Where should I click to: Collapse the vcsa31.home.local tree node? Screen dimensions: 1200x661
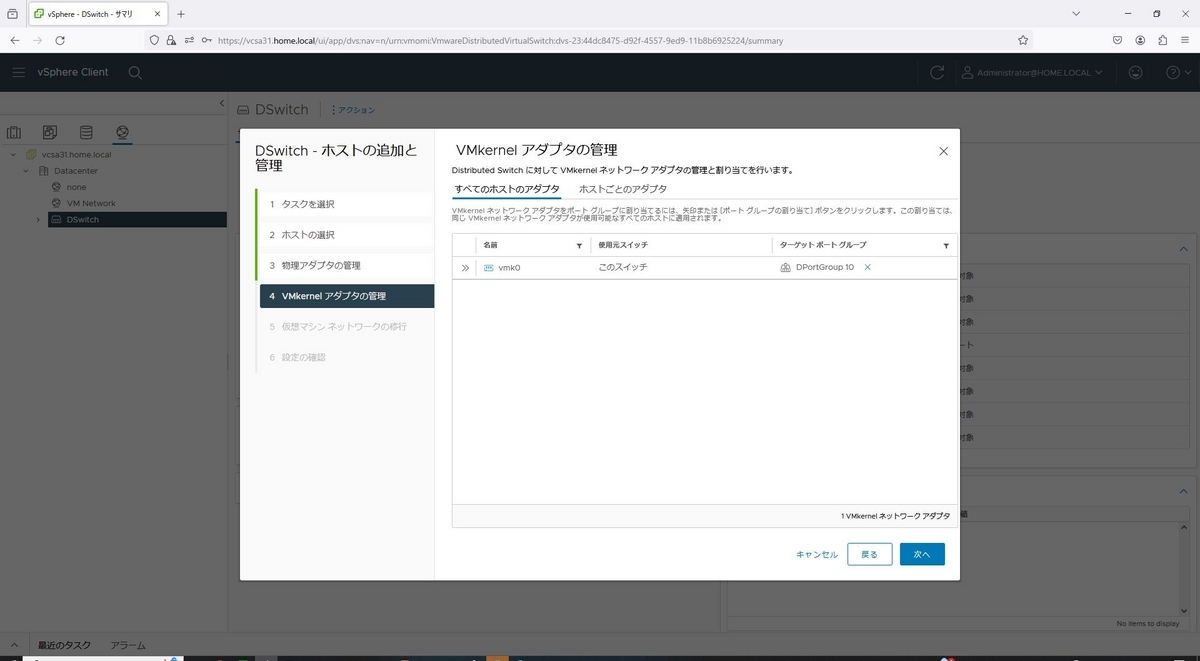pyautogui.click(x=14, y=155)
